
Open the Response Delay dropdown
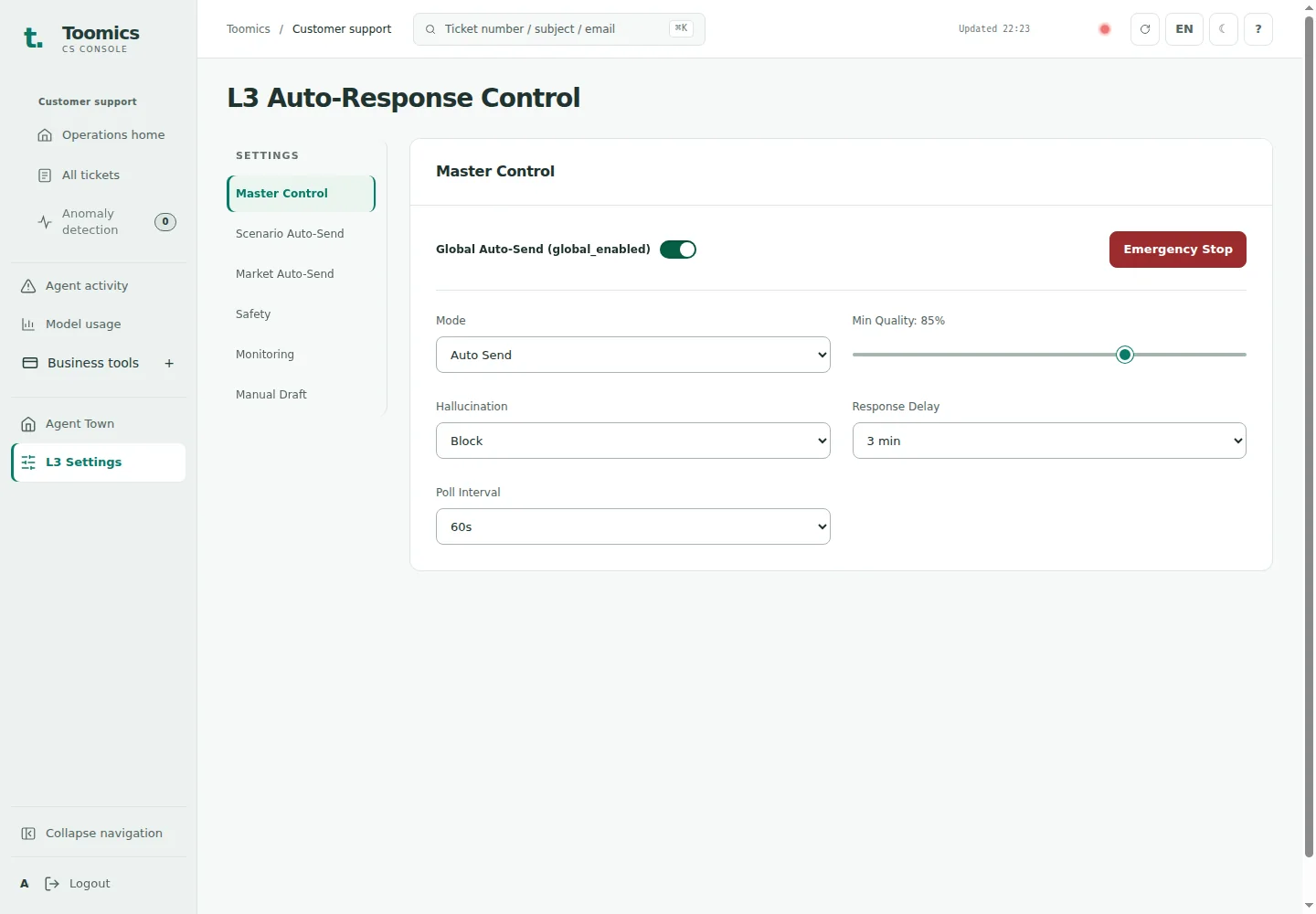pyautogui.click(x=1049, y=441)
